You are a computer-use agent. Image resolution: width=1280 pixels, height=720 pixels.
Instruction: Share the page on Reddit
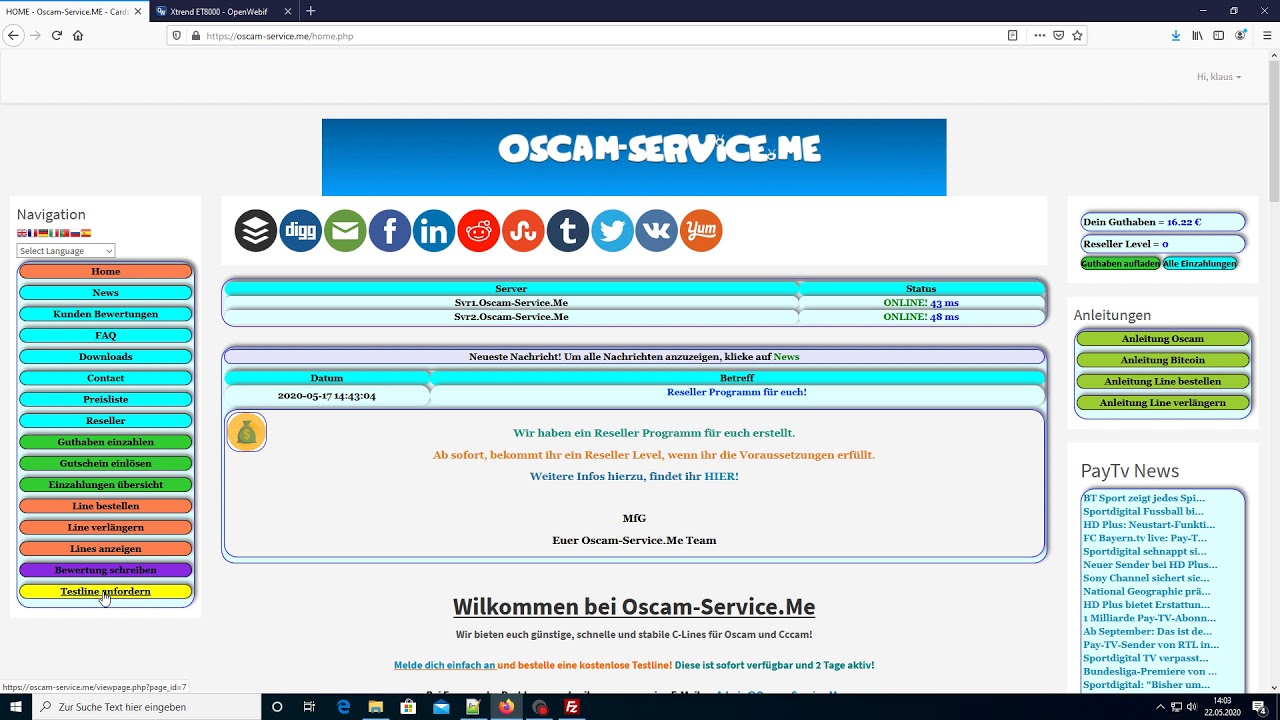(x=479, y=231)
